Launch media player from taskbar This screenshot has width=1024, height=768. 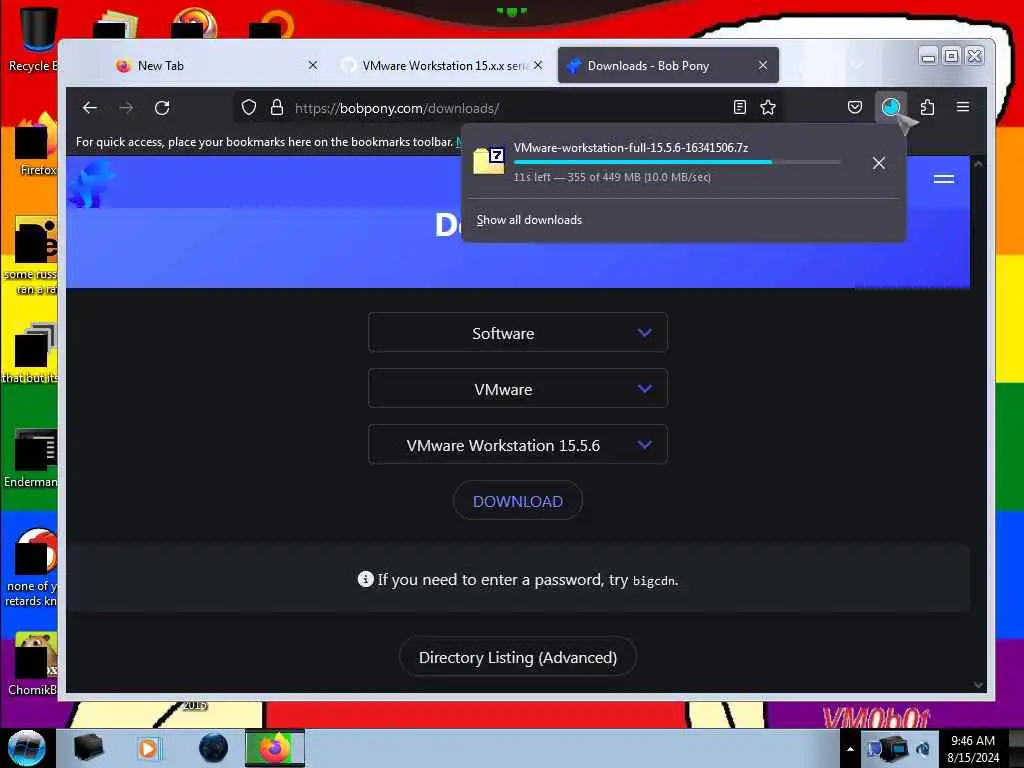click(148, 748)
